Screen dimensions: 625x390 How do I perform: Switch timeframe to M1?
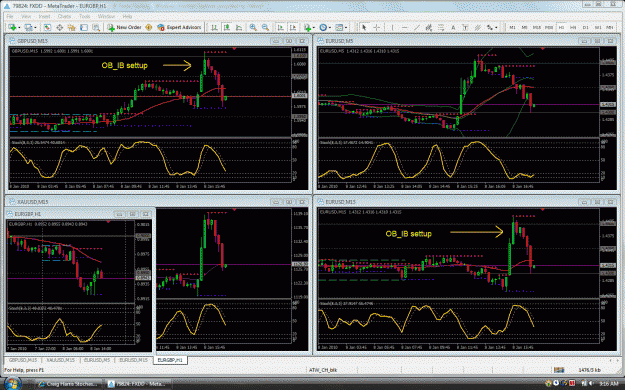(513, 28)
